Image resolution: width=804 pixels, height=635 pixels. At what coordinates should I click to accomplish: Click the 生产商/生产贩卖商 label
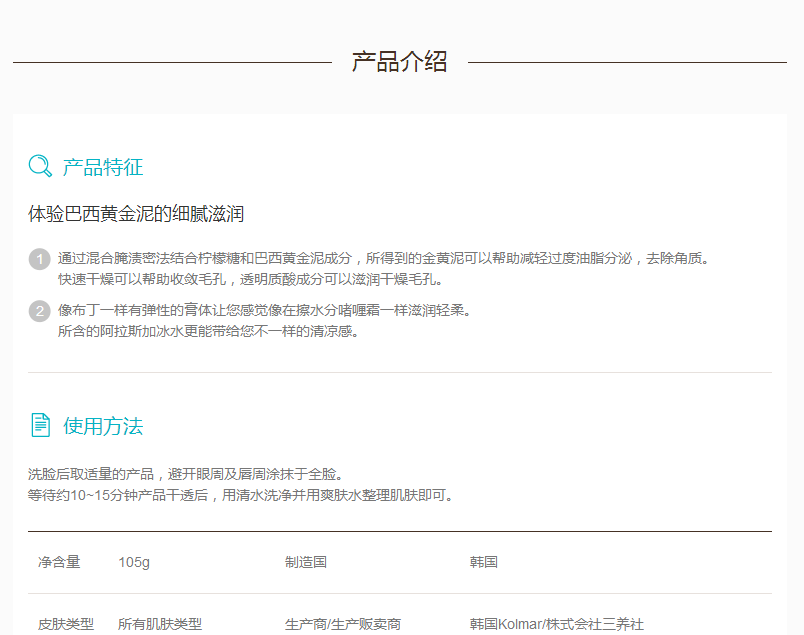pos(343,624)
